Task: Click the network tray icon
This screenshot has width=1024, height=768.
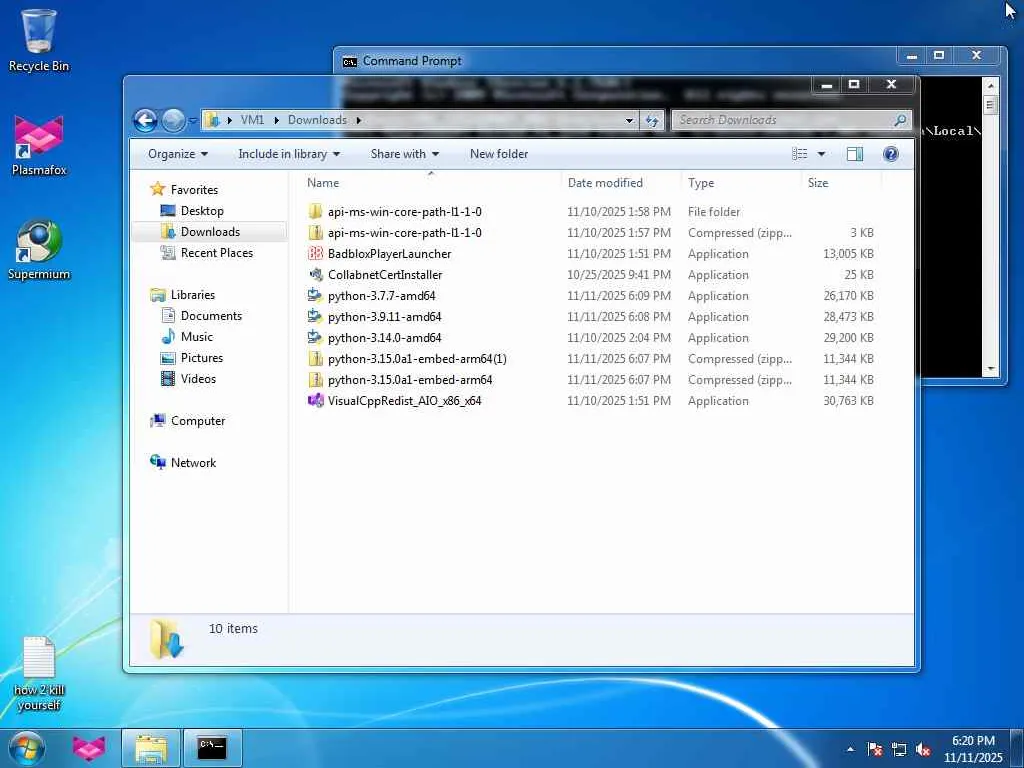Action: [899, 749]
